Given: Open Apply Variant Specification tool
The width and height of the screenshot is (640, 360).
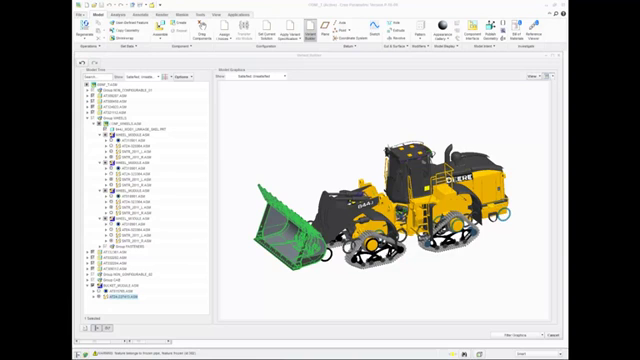Looking at the screenshot, I should [290, 30].
